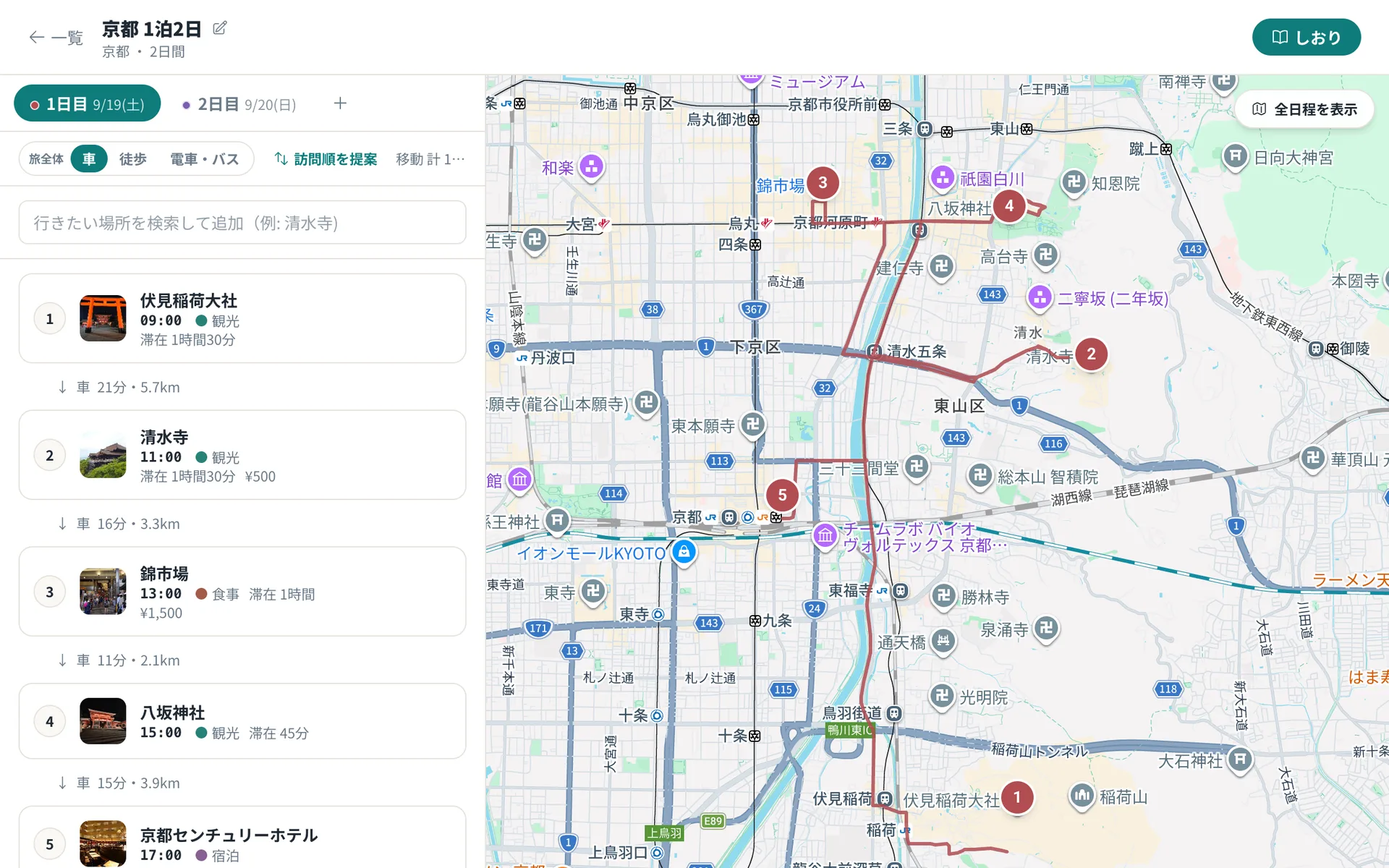This screenshot has height=868, width=1389.
Task: Click the 大石神社 shrine map icon
Action: pos(1240,759)
